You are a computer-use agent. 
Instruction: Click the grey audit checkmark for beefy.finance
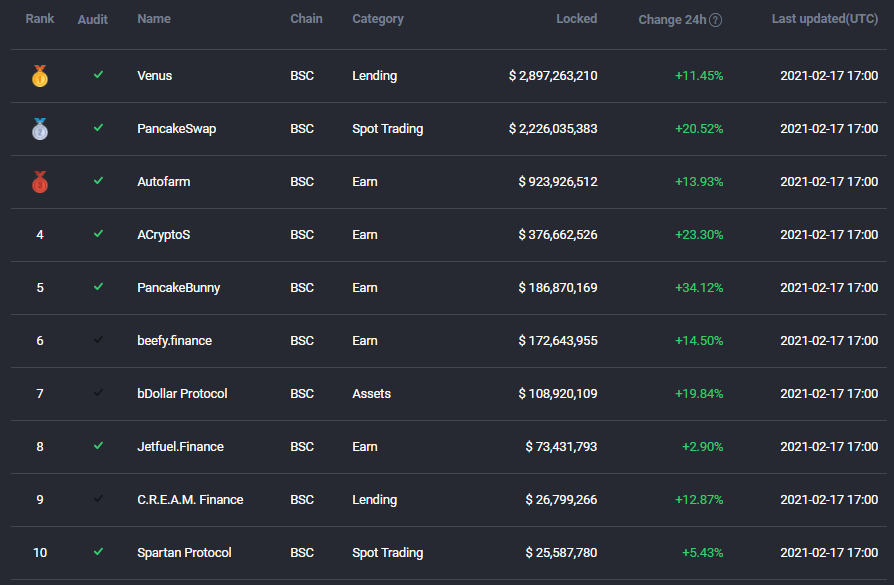pyautogui.click(x=99, y=340)
